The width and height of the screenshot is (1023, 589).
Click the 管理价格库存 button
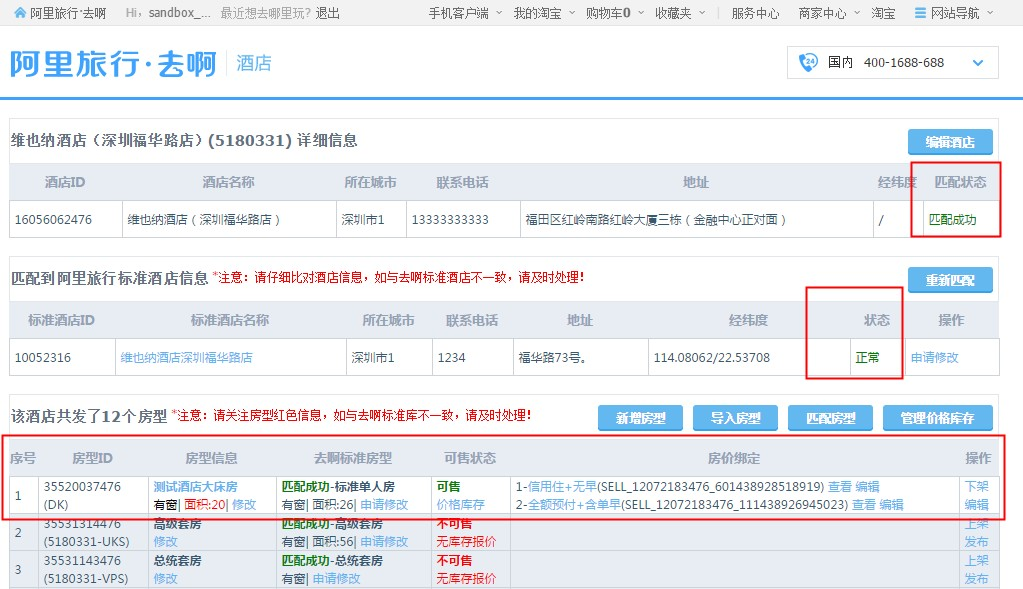pyautogui.click(x=938, y=418)
